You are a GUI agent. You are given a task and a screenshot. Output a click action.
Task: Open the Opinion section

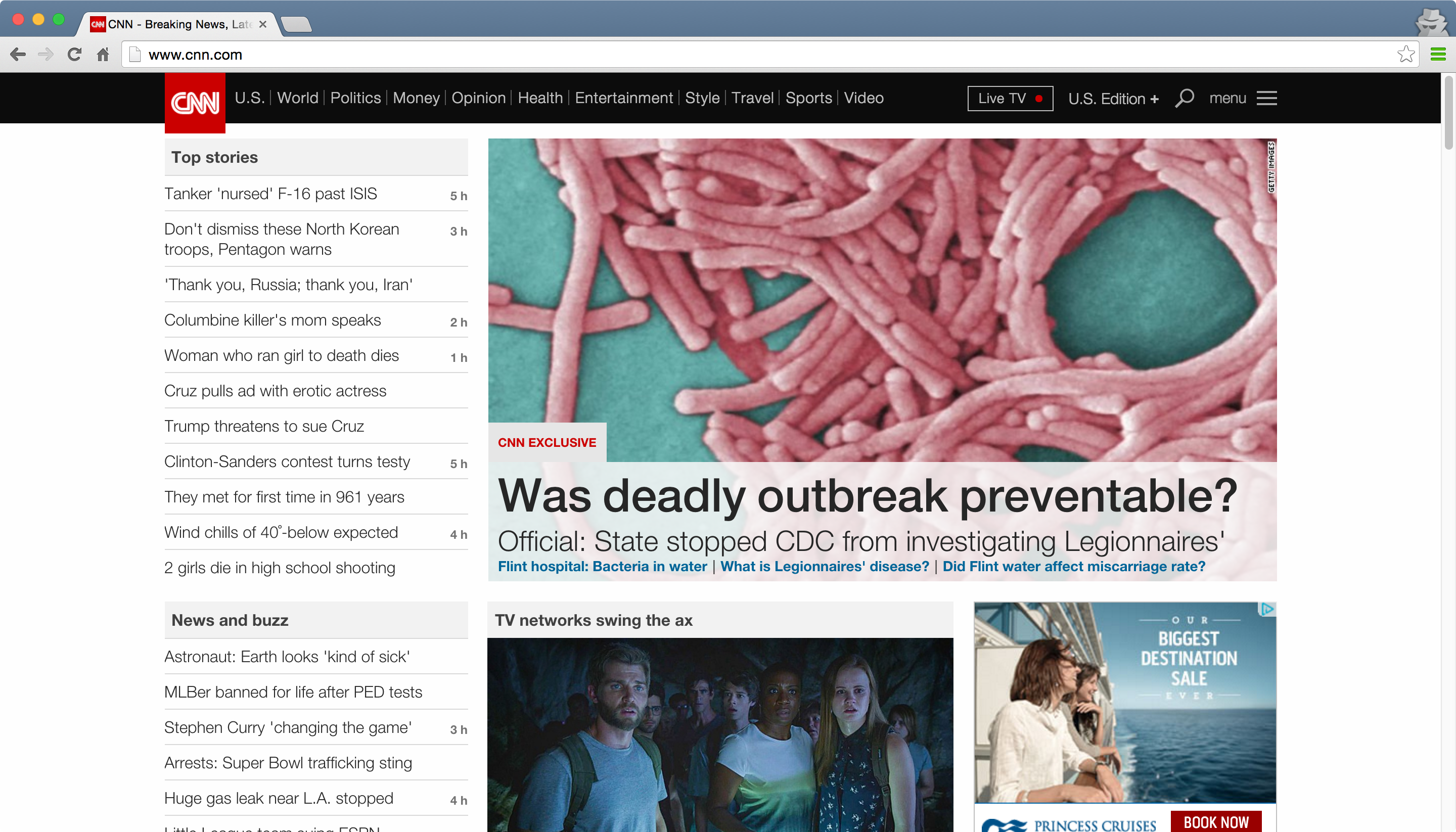(x=478, y=98)
